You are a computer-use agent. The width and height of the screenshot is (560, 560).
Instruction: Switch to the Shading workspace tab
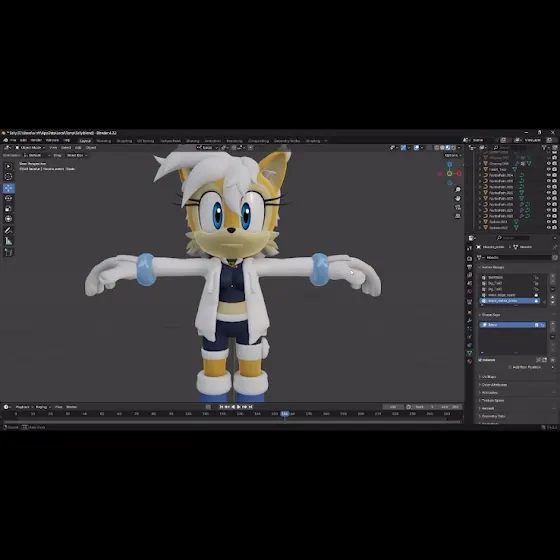(x=192, y=141)
